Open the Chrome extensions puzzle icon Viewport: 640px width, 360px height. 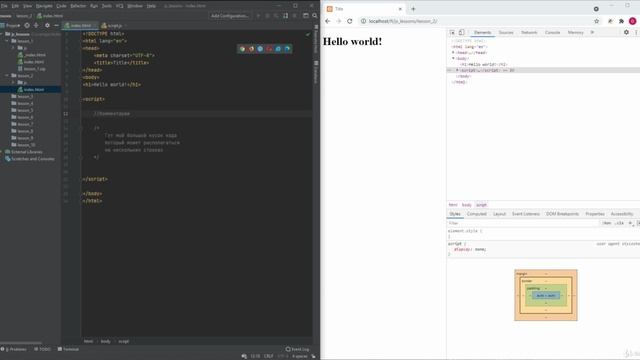(x=621, y=21)
